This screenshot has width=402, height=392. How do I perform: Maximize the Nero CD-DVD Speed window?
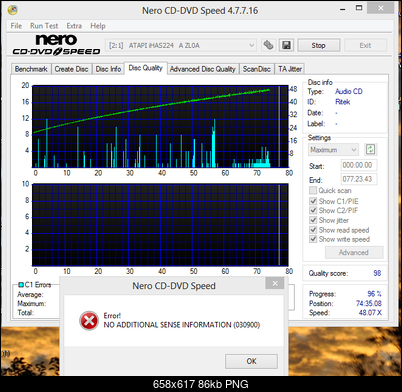pos(359,8)
